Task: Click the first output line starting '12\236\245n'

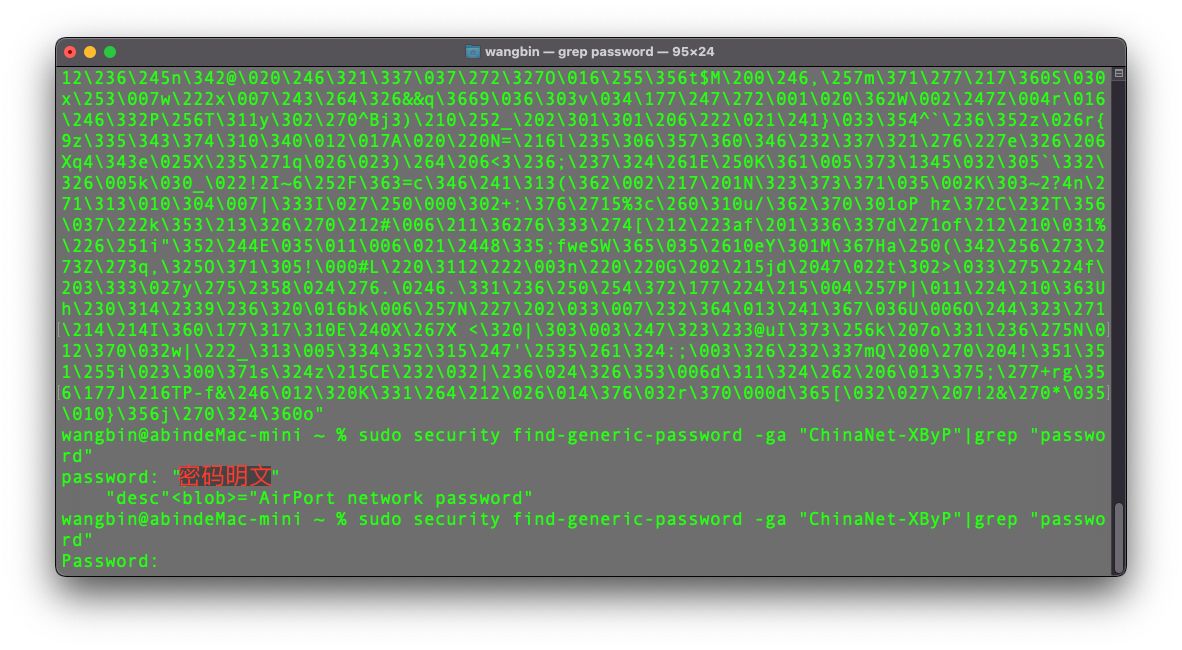Action: [583, 78]
